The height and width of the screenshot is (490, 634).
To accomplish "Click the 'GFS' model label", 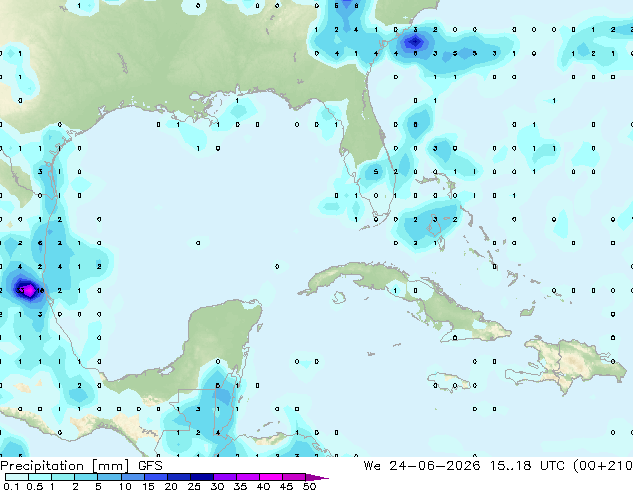I will [150, 466].
